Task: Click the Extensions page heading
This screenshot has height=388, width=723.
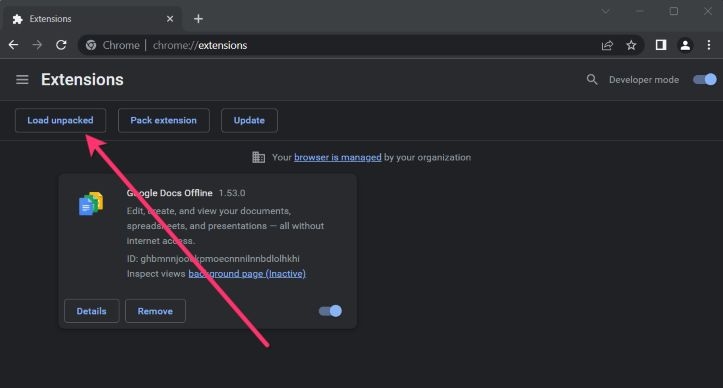Action: [x=82, y=79]
